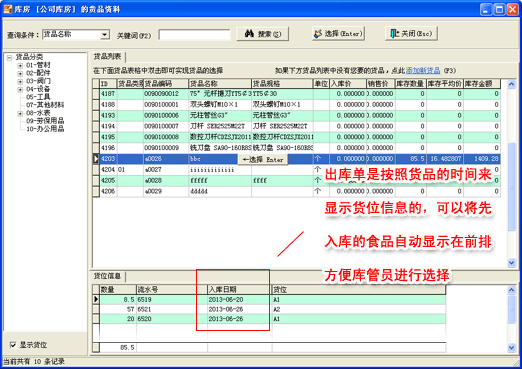Expand the 01-管材 tree node
The width and height of the screenshot is (522, 369).
[x=20, y=65]
